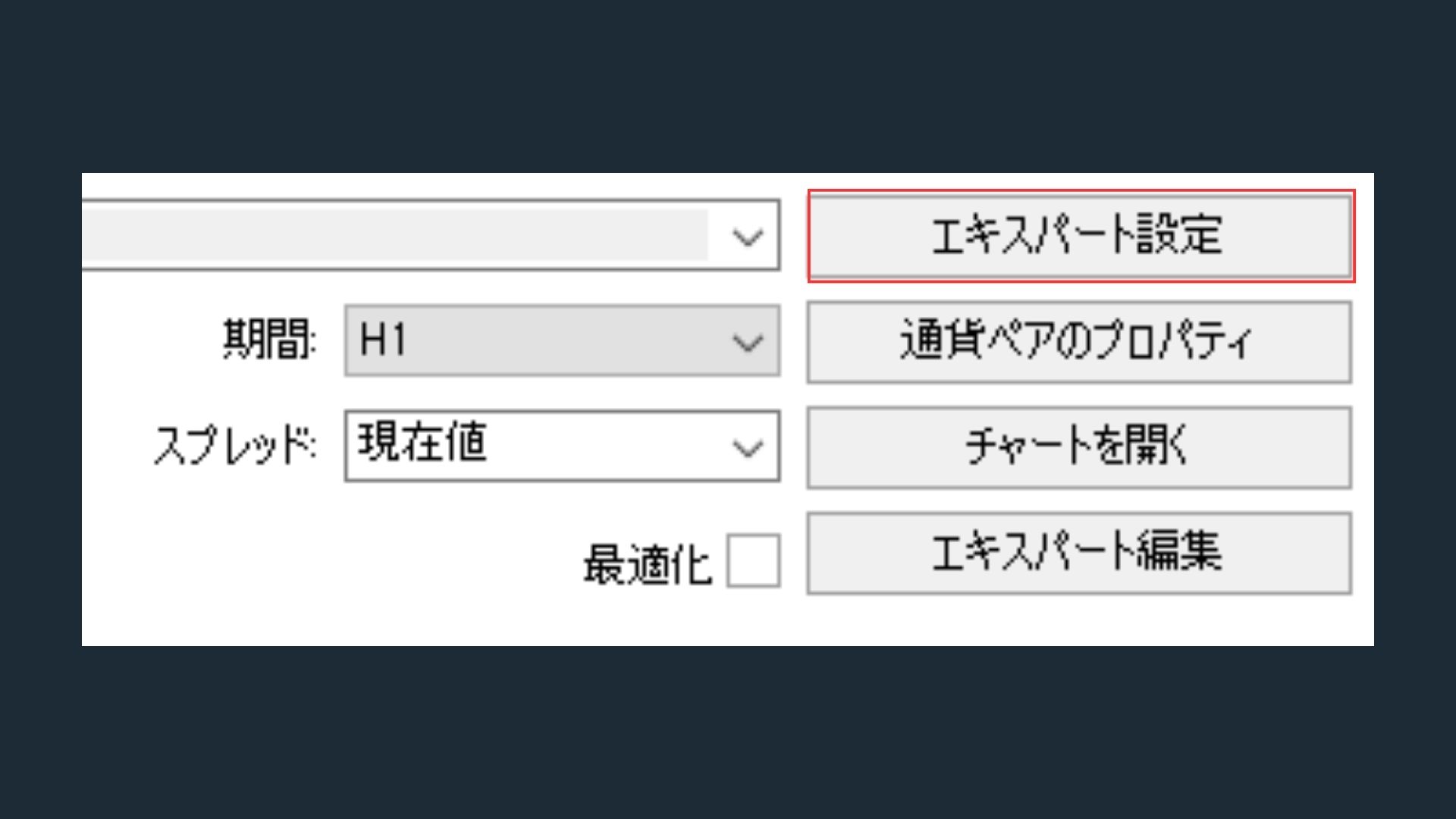Enable the 最適化 checkbox

(753, 561)
